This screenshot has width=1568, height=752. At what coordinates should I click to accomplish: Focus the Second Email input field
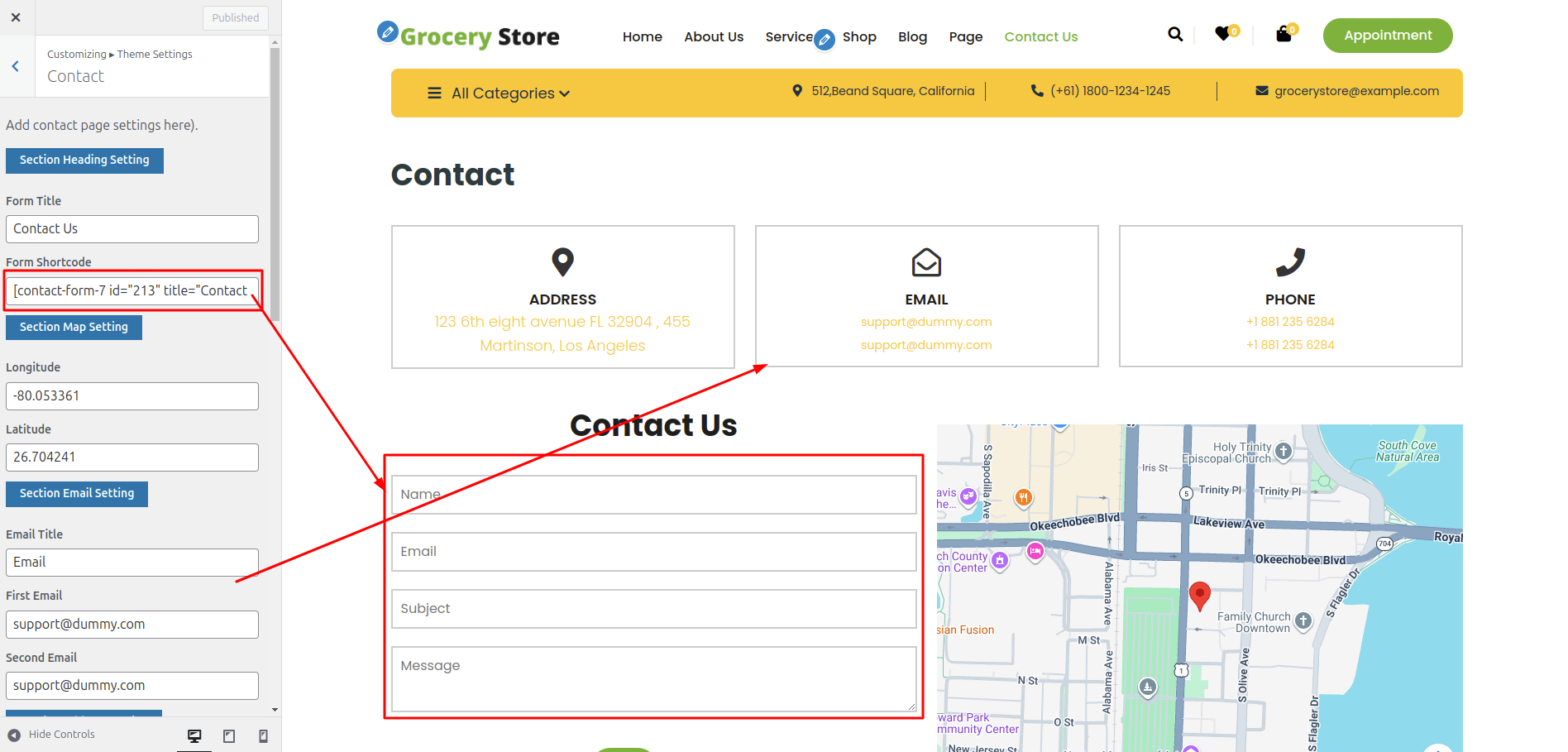click(132, 686)
